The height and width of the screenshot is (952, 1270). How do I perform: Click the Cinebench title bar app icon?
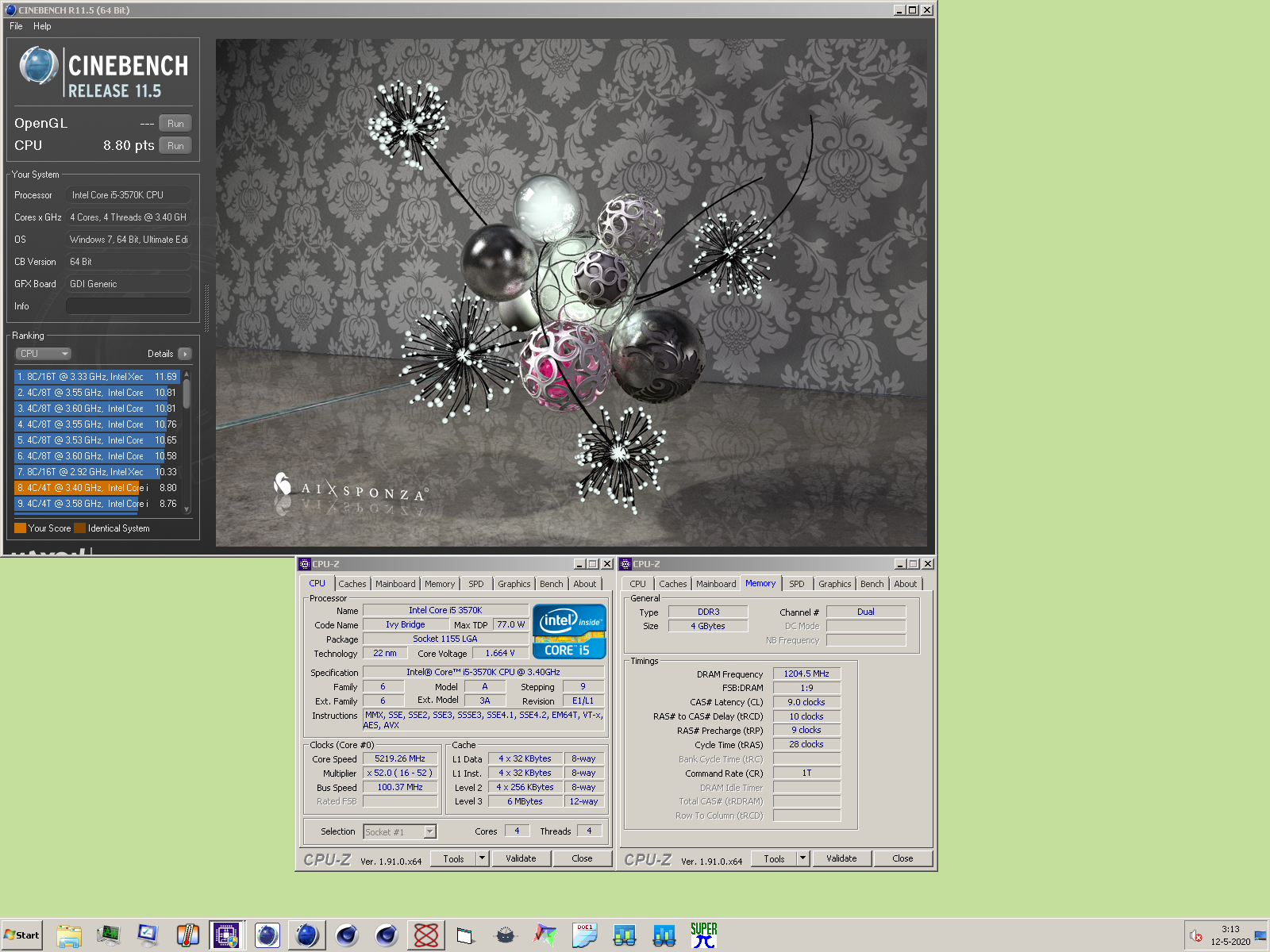tap(10, 10)
